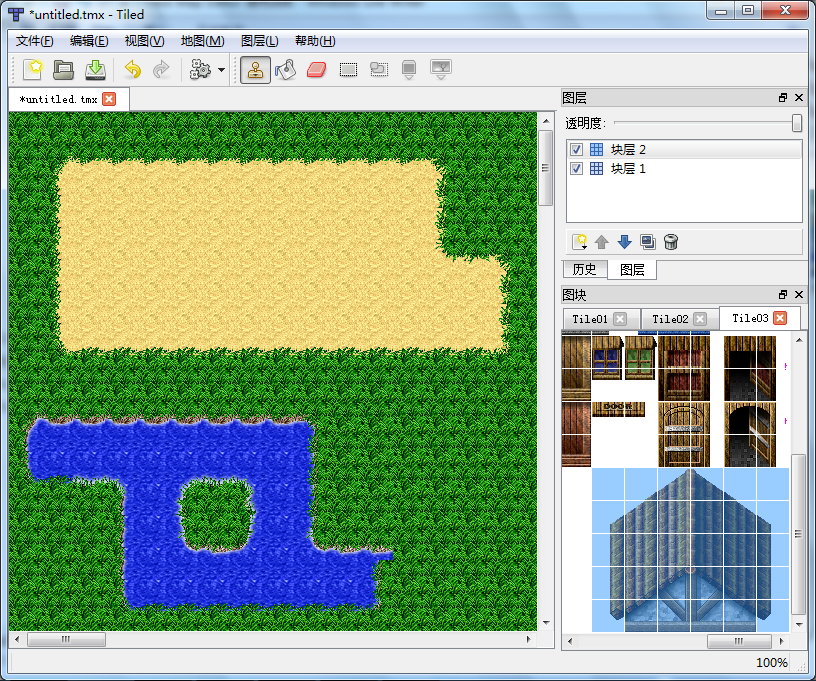
Task: Pick the red bookshelf door tile
Action: (684, 368)
